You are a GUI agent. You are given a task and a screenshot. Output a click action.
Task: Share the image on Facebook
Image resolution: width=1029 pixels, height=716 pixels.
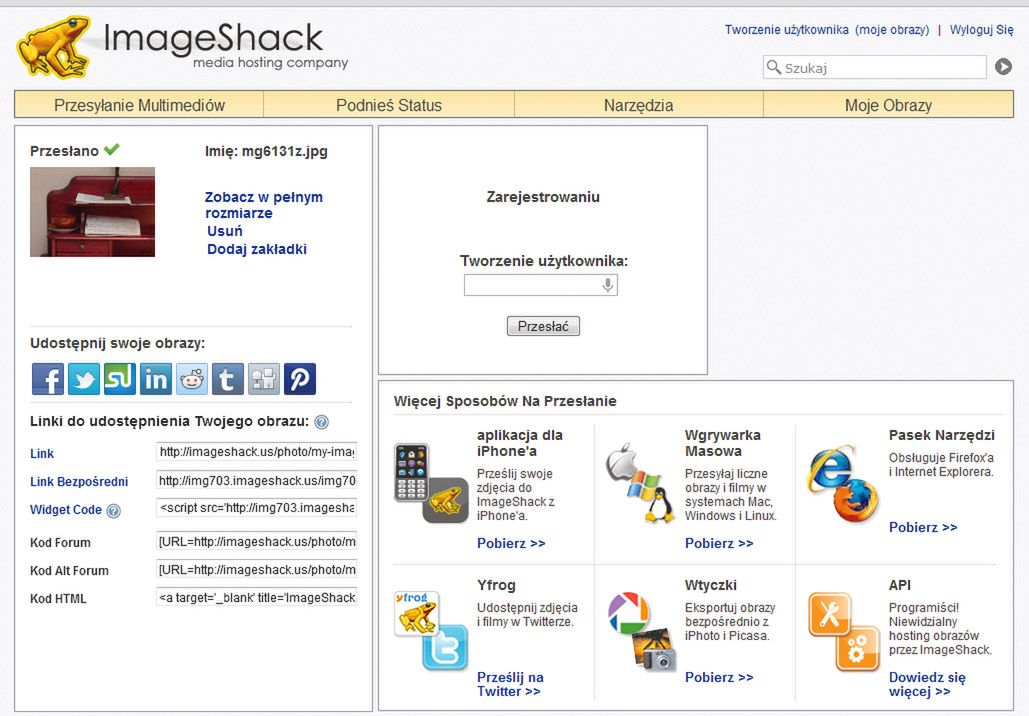click(x=48, y=379)
